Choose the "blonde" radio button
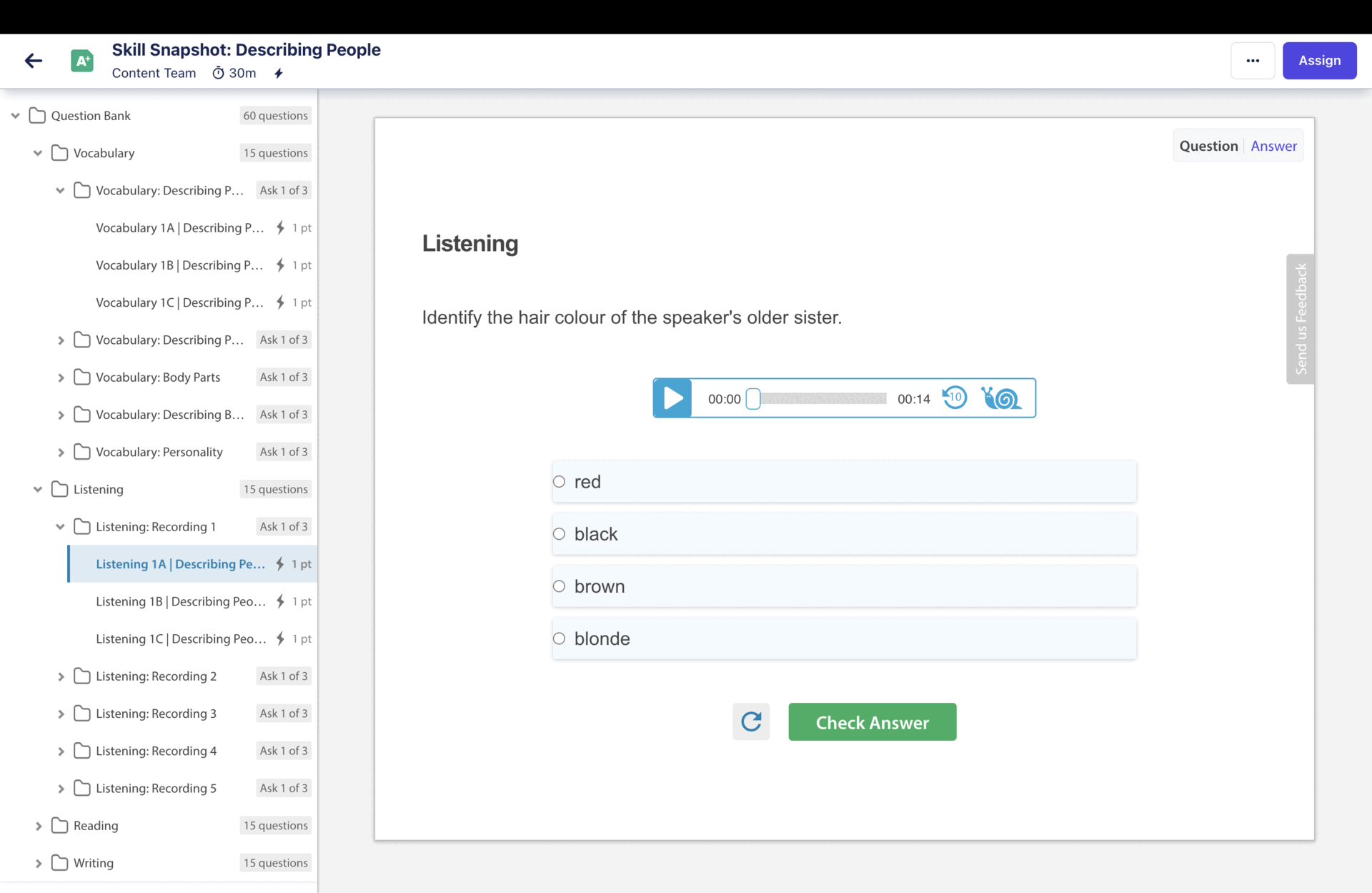 click(560, 638)
